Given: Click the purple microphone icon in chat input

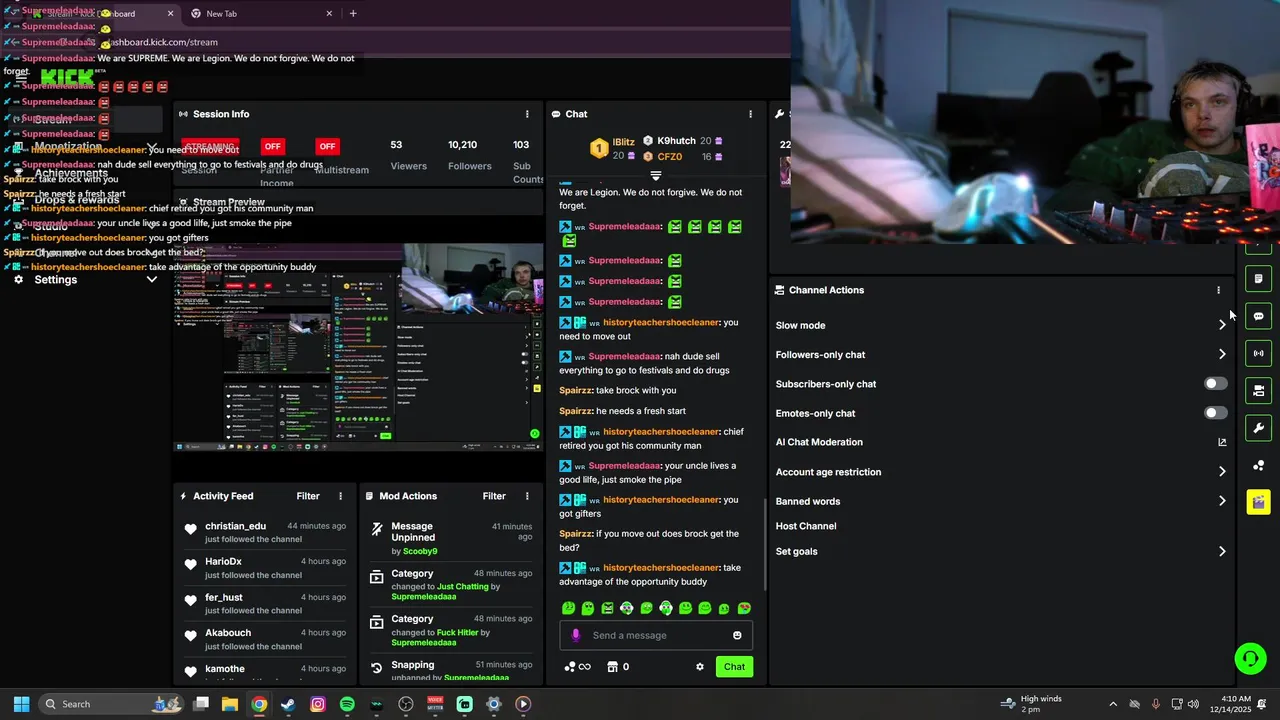Looking at the screenshot, I should click(x=575, y=635).
